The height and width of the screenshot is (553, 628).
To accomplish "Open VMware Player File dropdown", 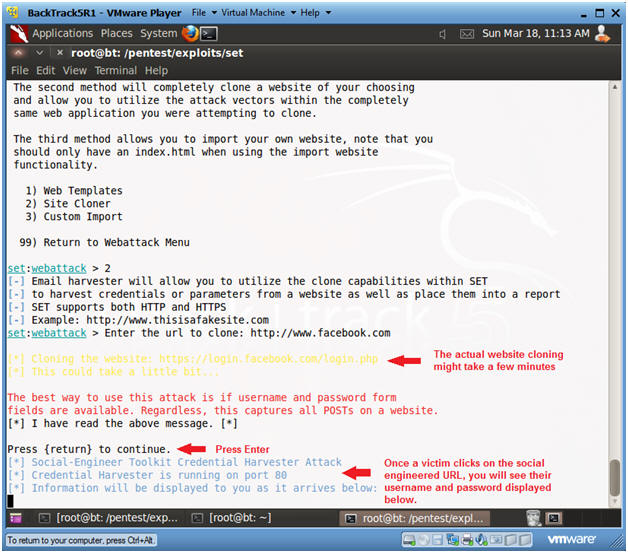I will pyautogui.click(x=203, y=13).
